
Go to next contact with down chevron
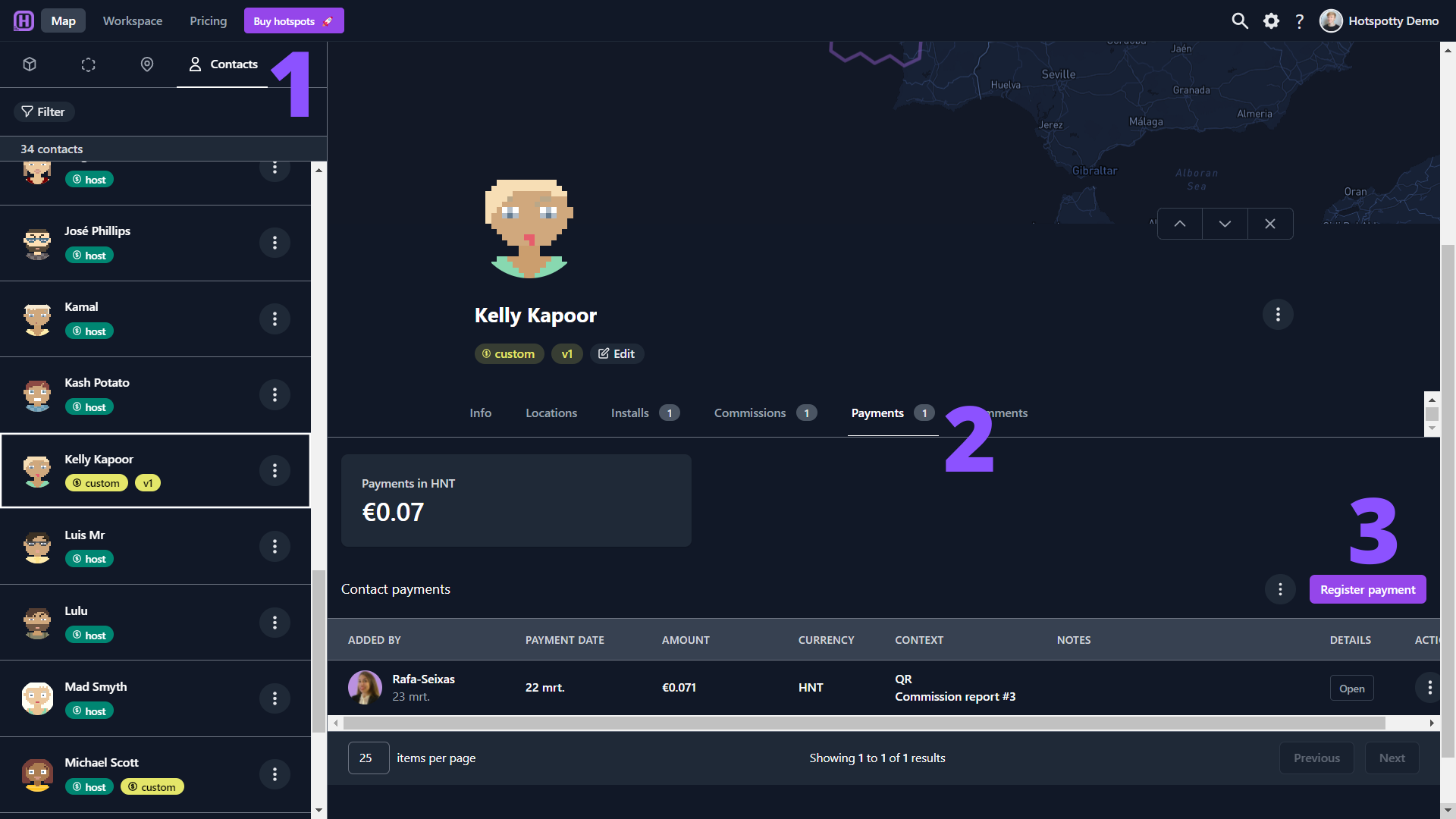(x=1225, y=224)
